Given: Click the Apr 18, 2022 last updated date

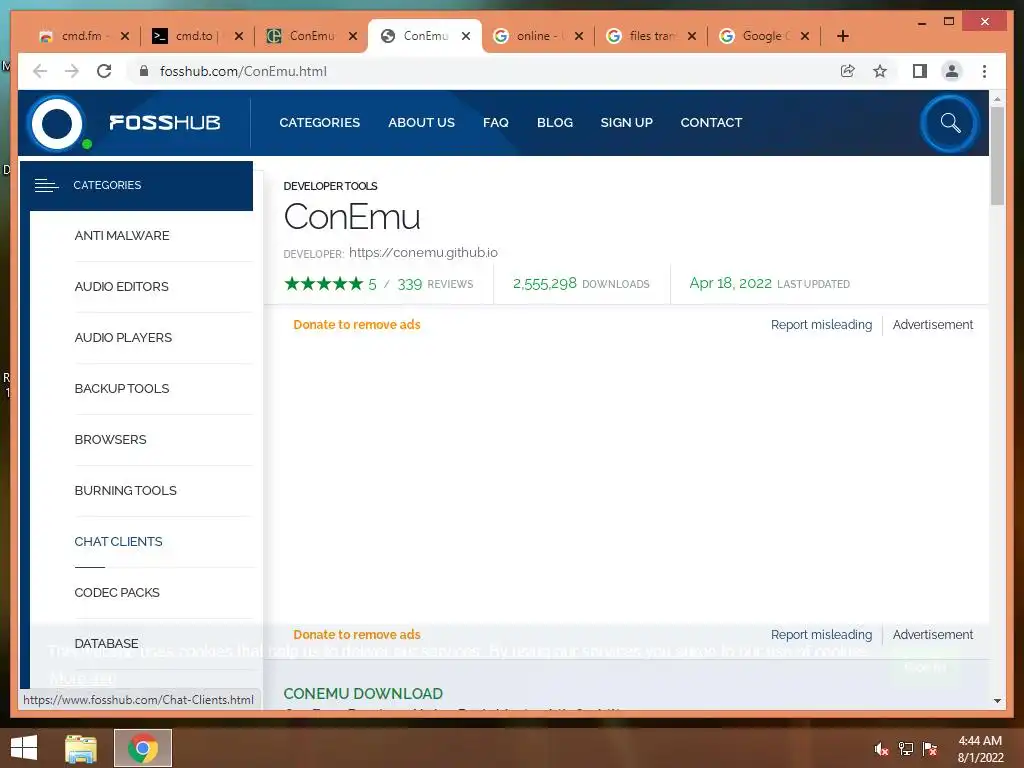Looking at the screenshot, I should click(730, 283).
